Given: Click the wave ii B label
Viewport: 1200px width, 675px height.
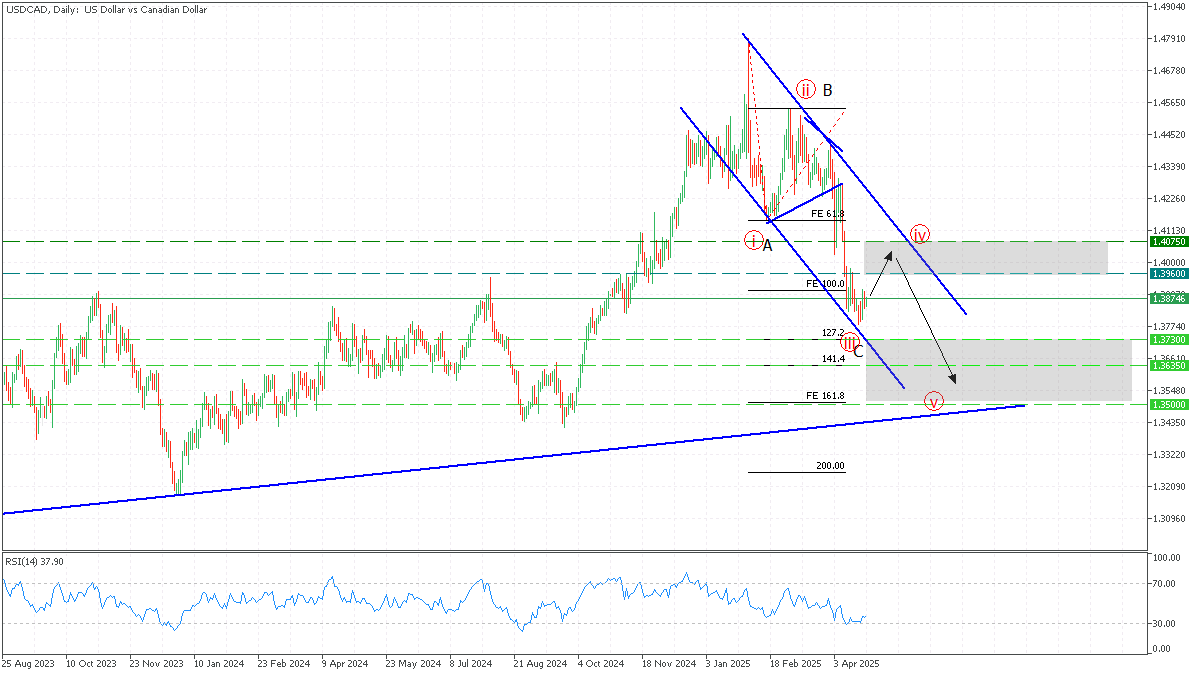Looking at the screenshot, I should coord(816,89).
